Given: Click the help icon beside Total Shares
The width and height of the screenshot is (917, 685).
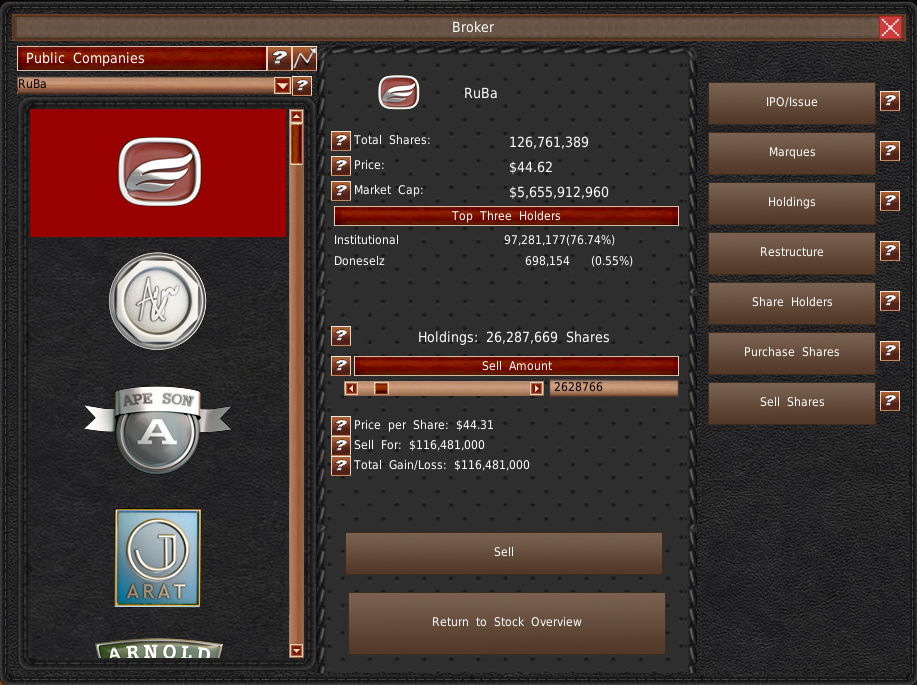Looking at the screenshot, I should pyautogui.click(x=340, y=141).
